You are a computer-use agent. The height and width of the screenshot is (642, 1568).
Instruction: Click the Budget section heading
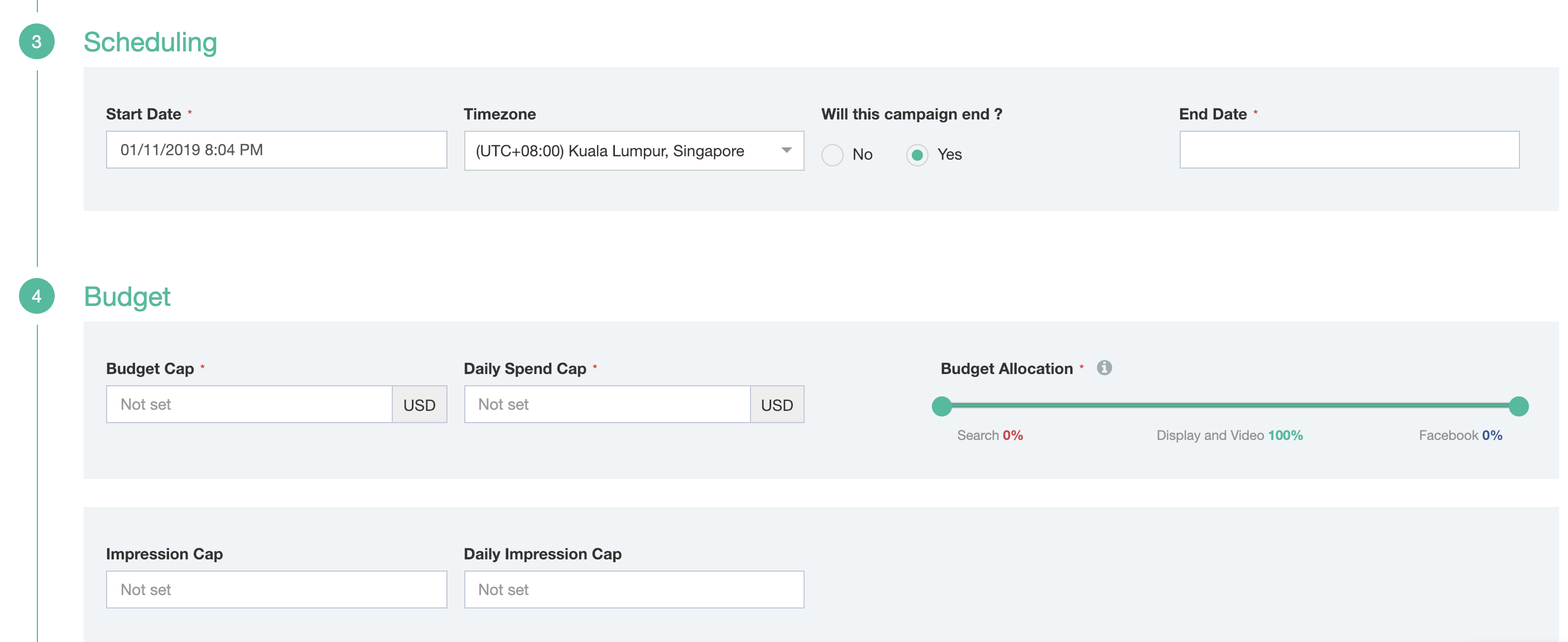click(127, 296)
